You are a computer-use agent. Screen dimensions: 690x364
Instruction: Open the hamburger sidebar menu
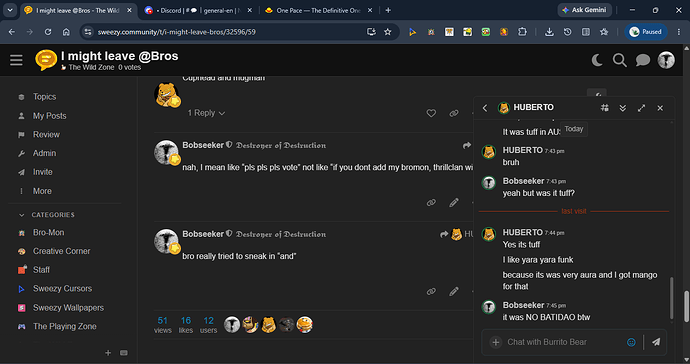16,60
